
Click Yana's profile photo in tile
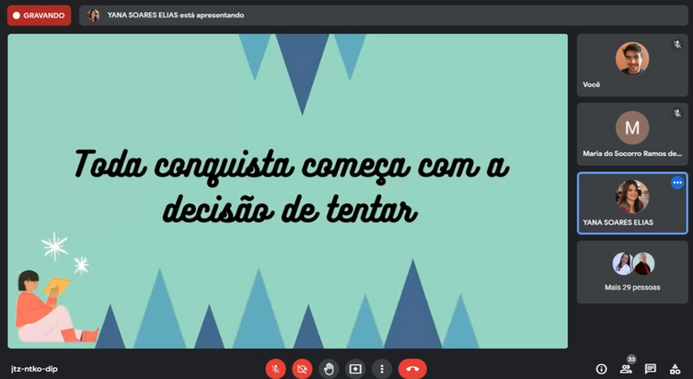632,197
